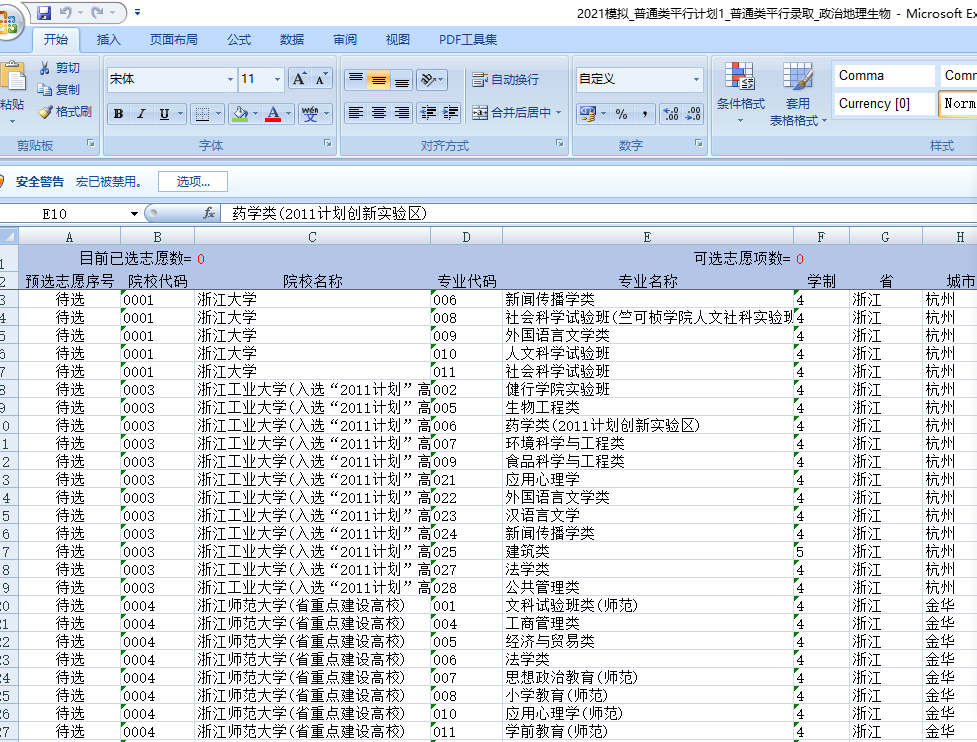977x742 pixels.
Task: Toggle Bold formatting
Action: [x=118, y=114]
